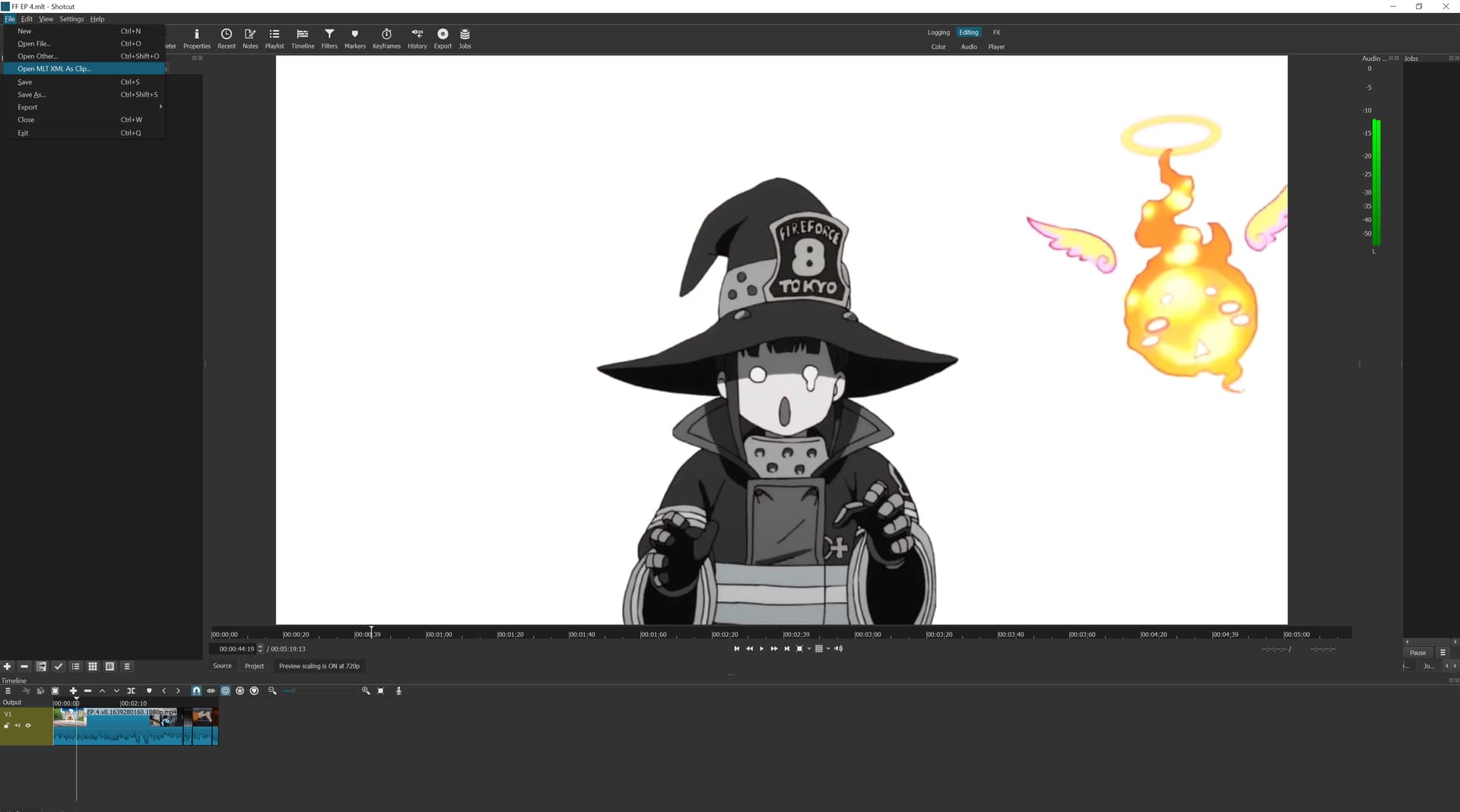Click playlist update icon
Viewport: 1460px width, 812px height.
click(42, 667)
